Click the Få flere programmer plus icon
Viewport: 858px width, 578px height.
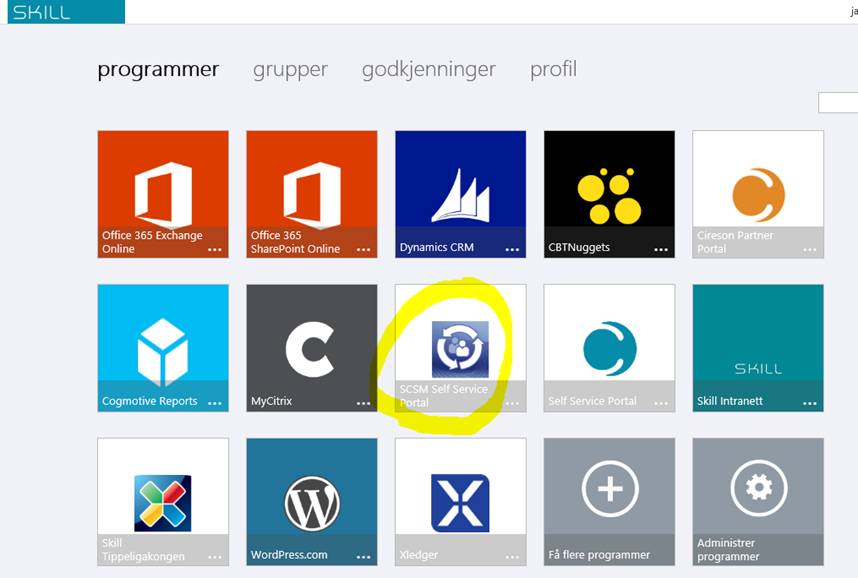coord(610,488)
